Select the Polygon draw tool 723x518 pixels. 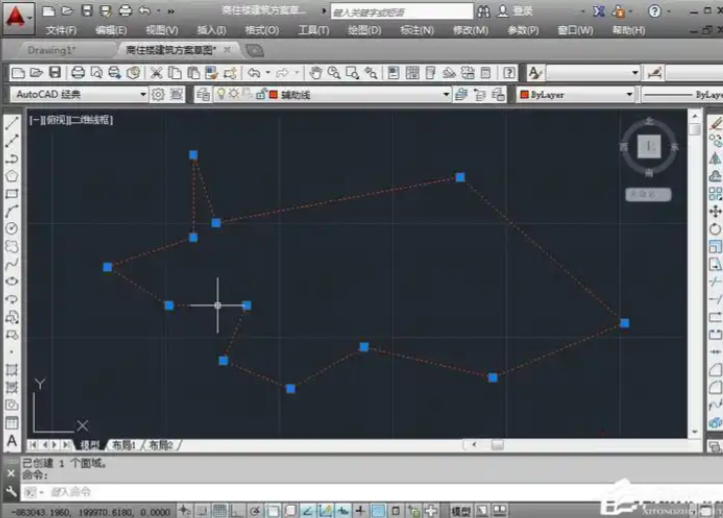coord(12,175)
